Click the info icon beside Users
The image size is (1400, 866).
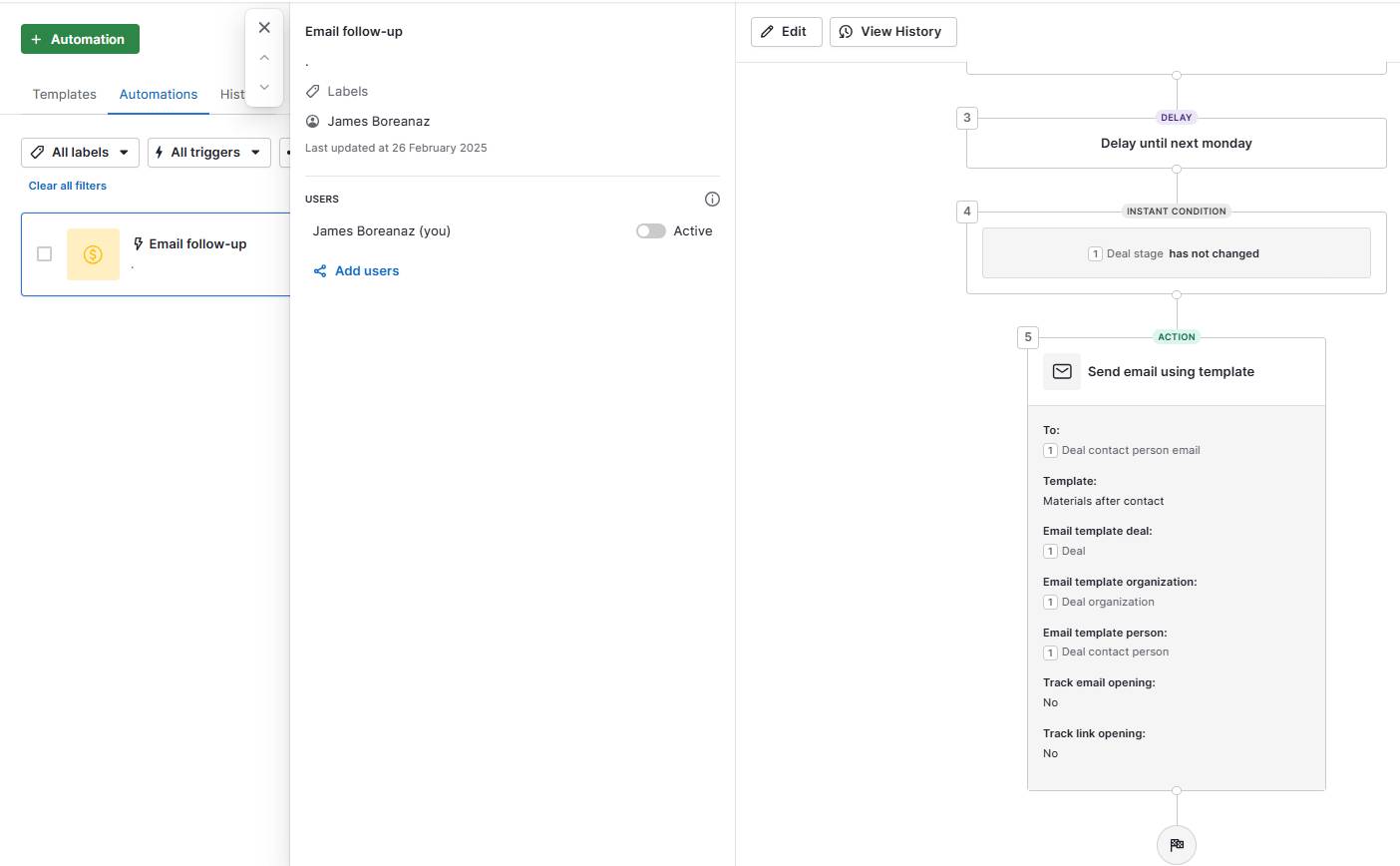click(x=712, y=200)
